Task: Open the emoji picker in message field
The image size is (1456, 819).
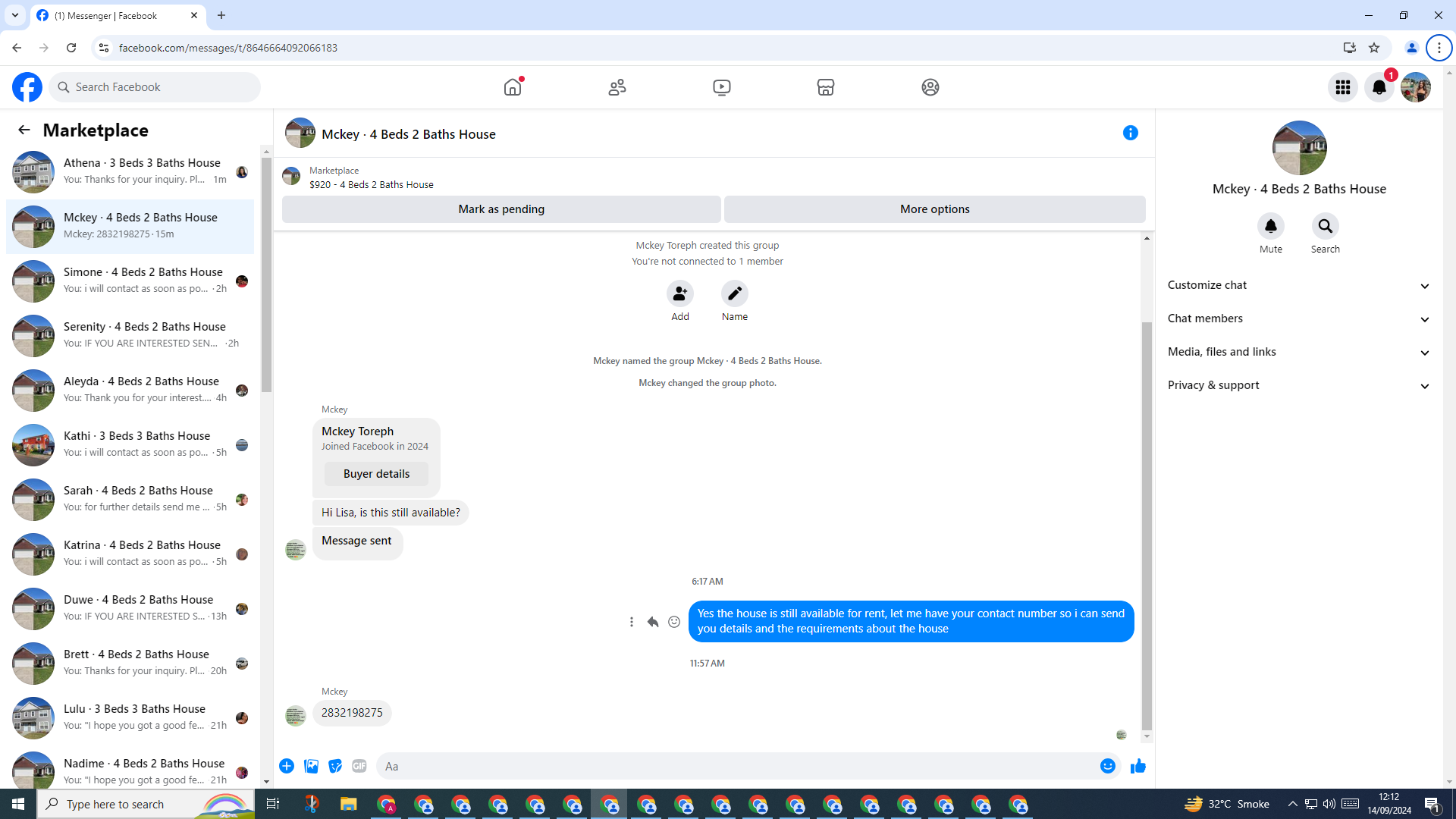Action: coord(1107,766)
